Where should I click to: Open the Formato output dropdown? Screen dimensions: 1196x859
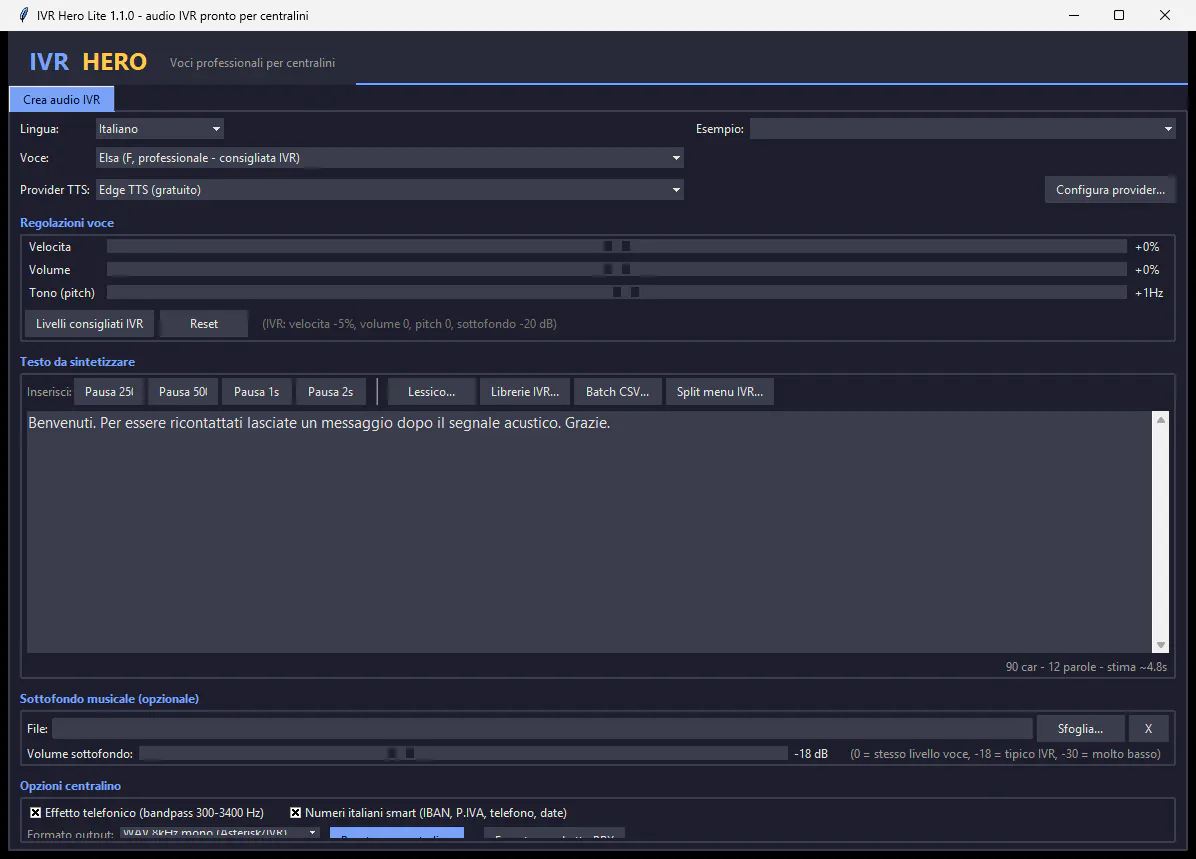(x=220, y=833)
